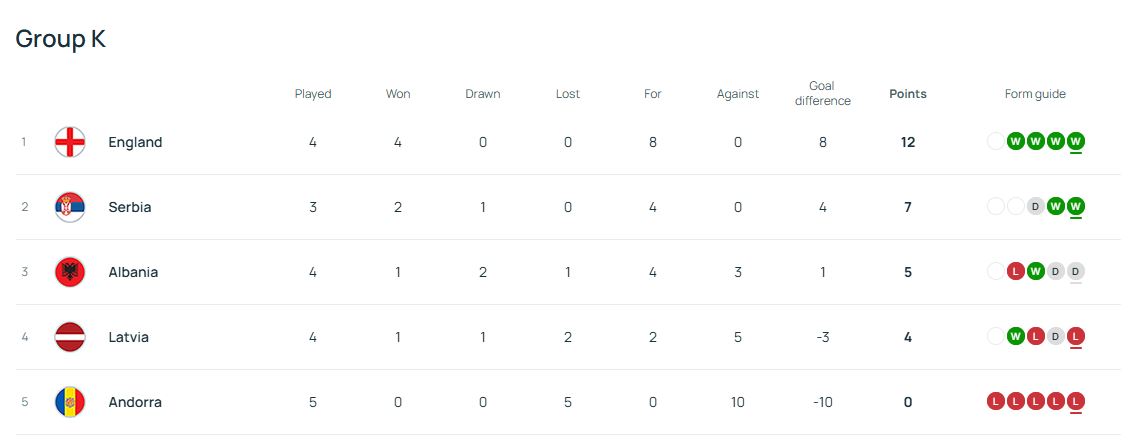Click the Serbia flag icon
Image resolution: width=1139 pixels, height=444 pixels.
(70, 207)
